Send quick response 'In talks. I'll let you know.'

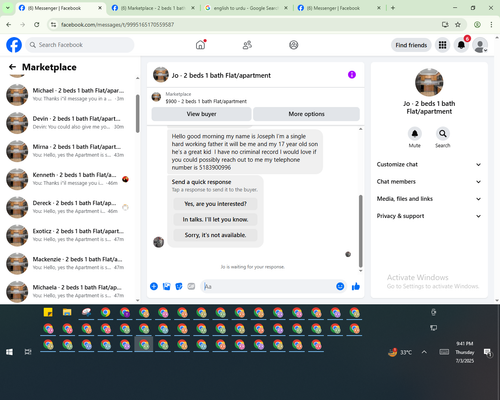(x=215, y=219)
